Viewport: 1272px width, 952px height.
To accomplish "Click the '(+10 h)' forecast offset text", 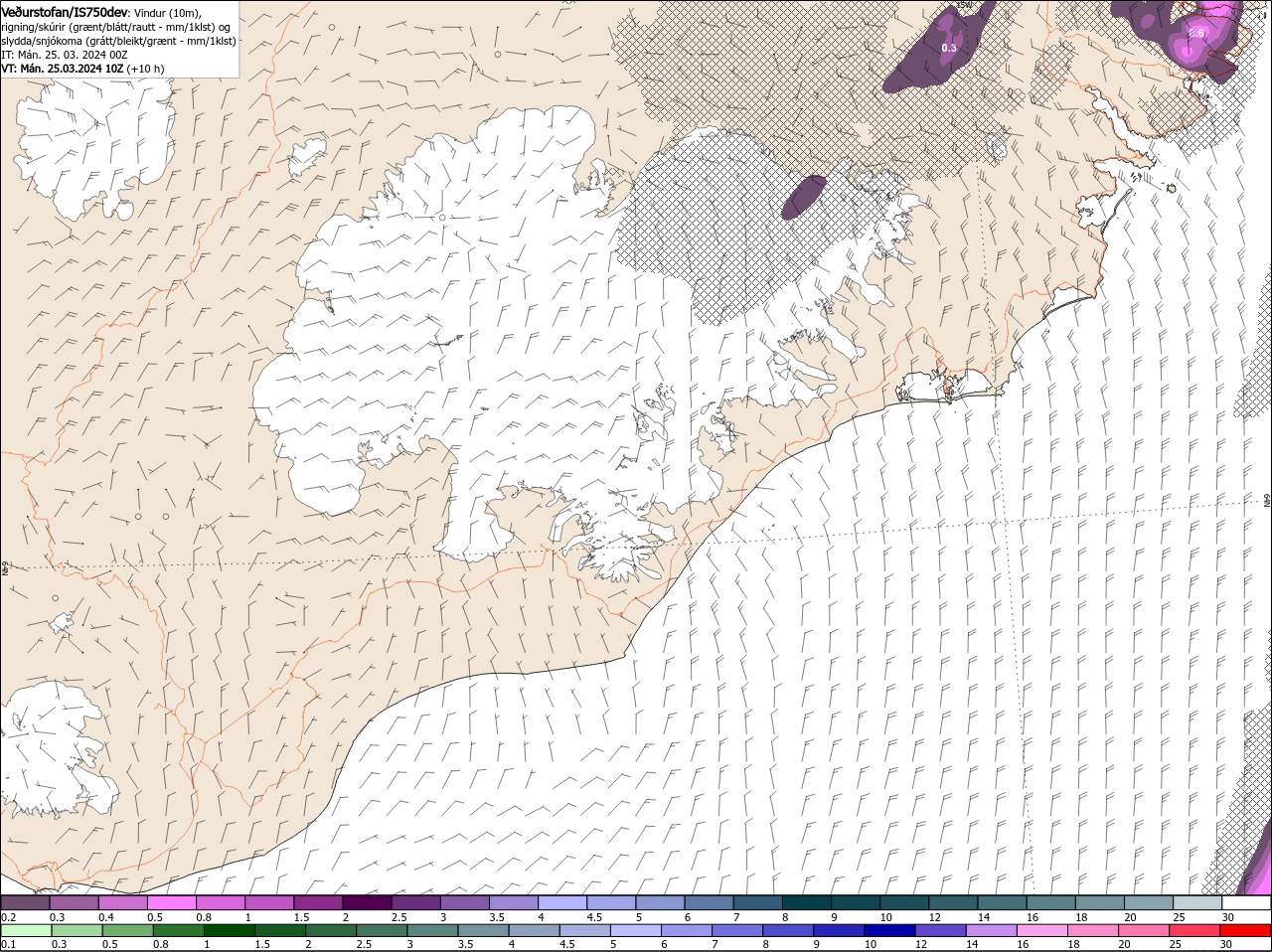I will pos(146,69).
